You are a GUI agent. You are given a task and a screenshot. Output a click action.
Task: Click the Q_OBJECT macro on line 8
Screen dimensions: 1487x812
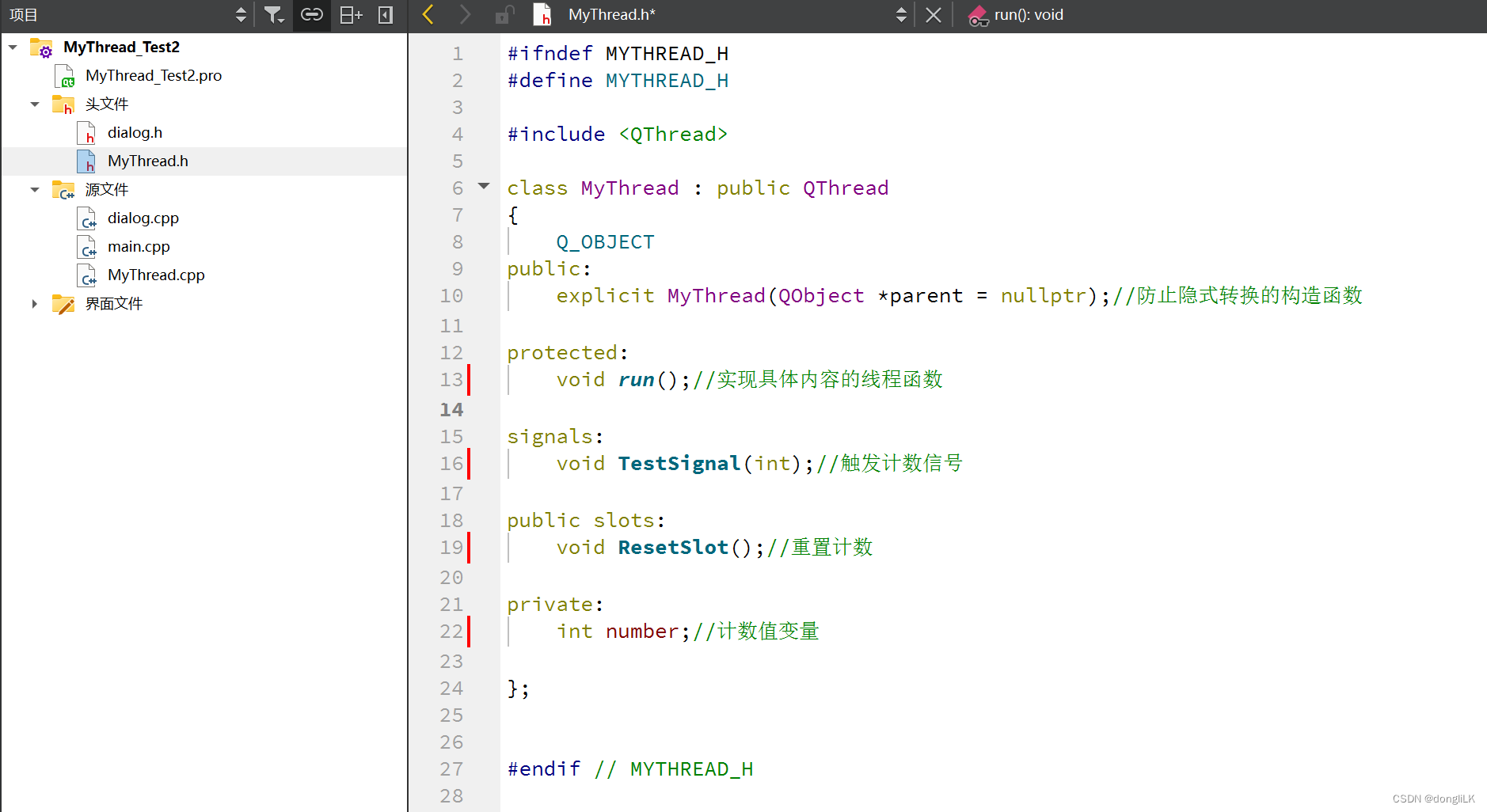[x=605, y=242]
